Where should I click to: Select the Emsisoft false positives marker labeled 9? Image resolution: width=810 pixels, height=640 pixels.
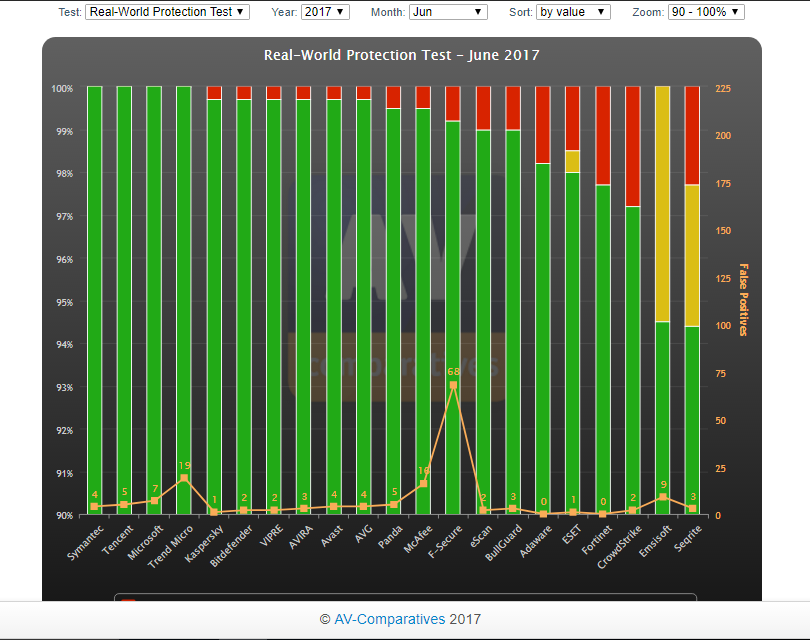(662, 497)
